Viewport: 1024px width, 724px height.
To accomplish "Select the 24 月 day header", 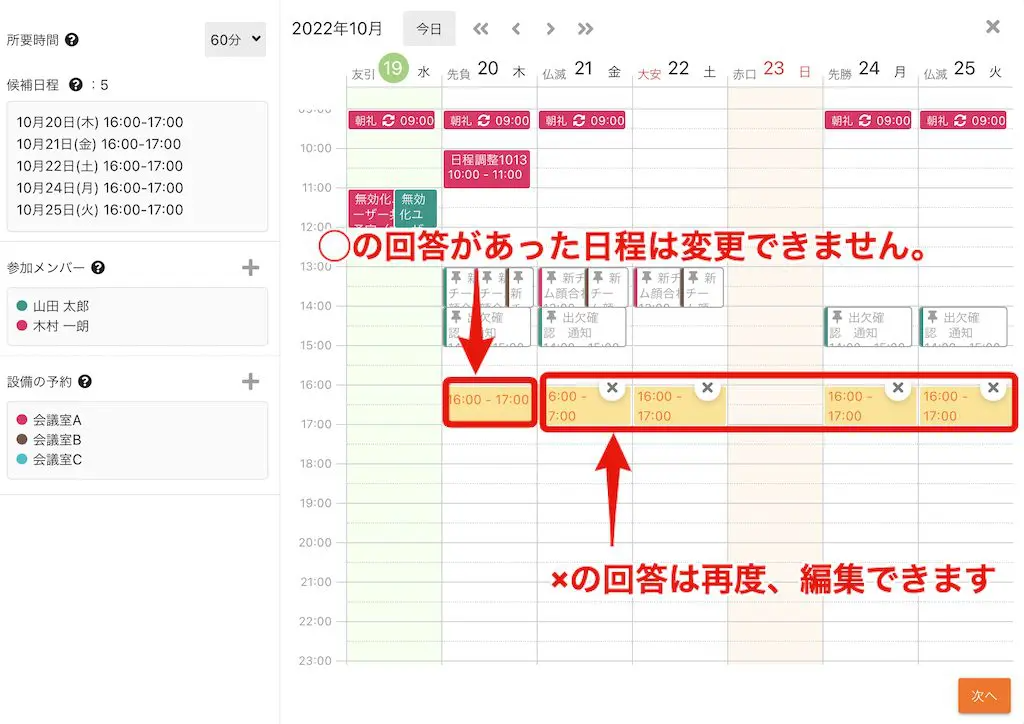I will [x=869, y=70].
